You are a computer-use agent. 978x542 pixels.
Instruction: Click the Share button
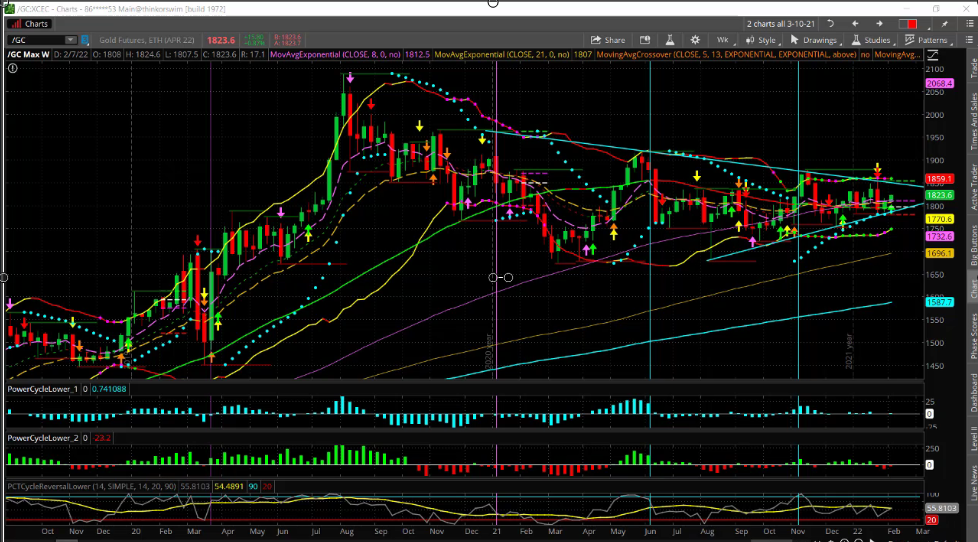click(608, 40)
